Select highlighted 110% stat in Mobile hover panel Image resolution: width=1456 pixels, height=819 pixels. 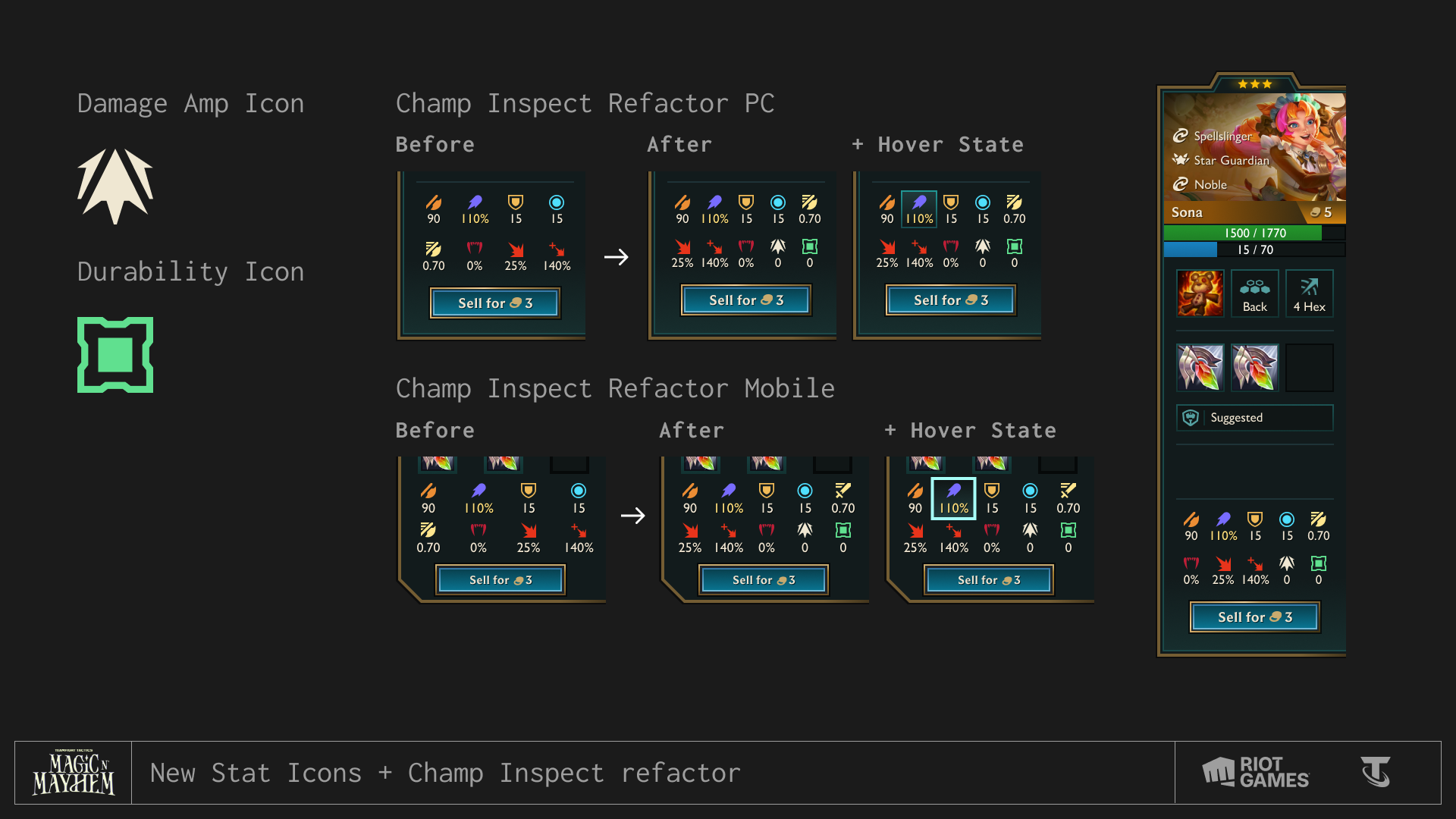click(953, 499)
